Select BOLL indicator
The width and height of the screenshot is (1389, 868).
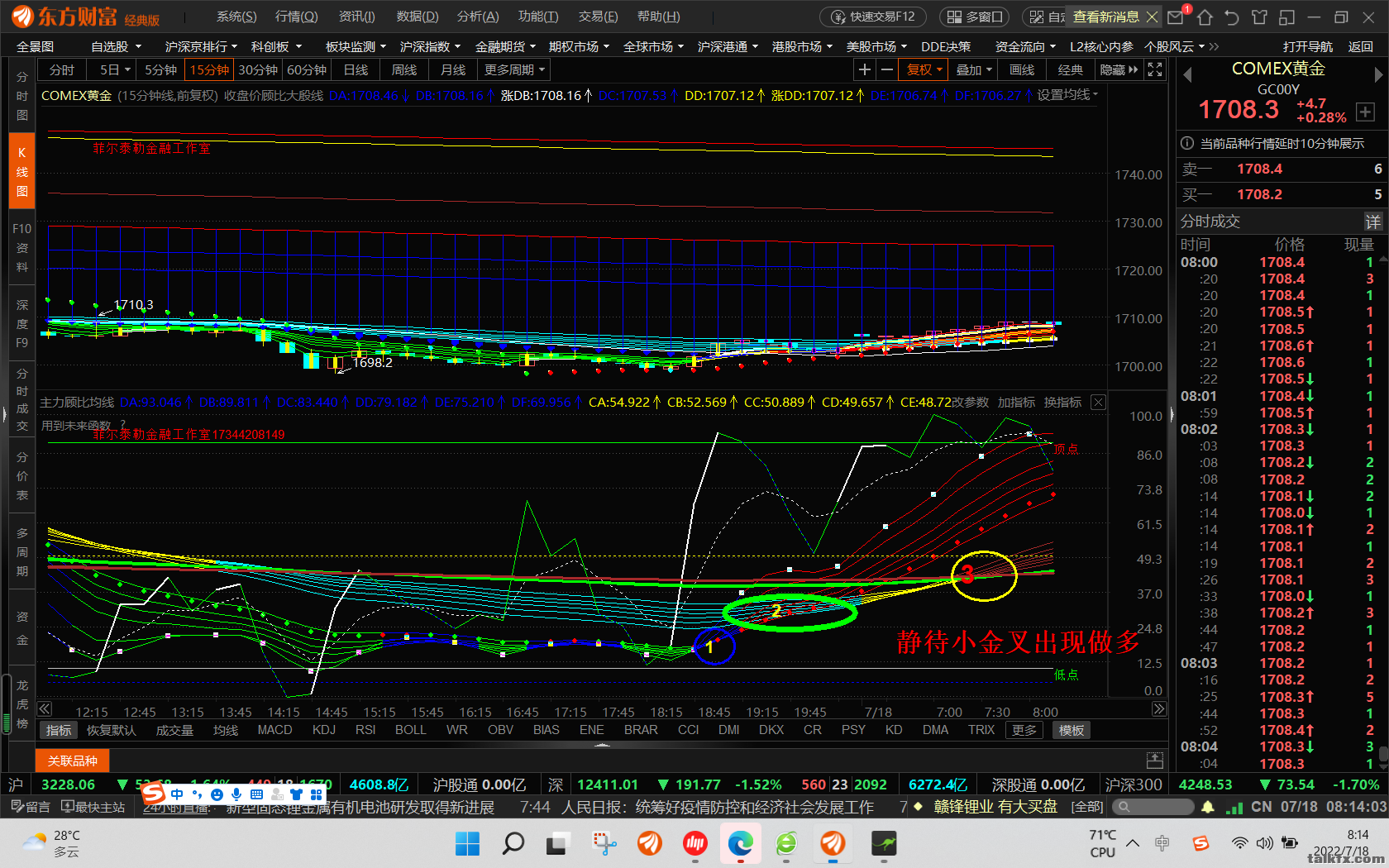(x=410, y=730)
